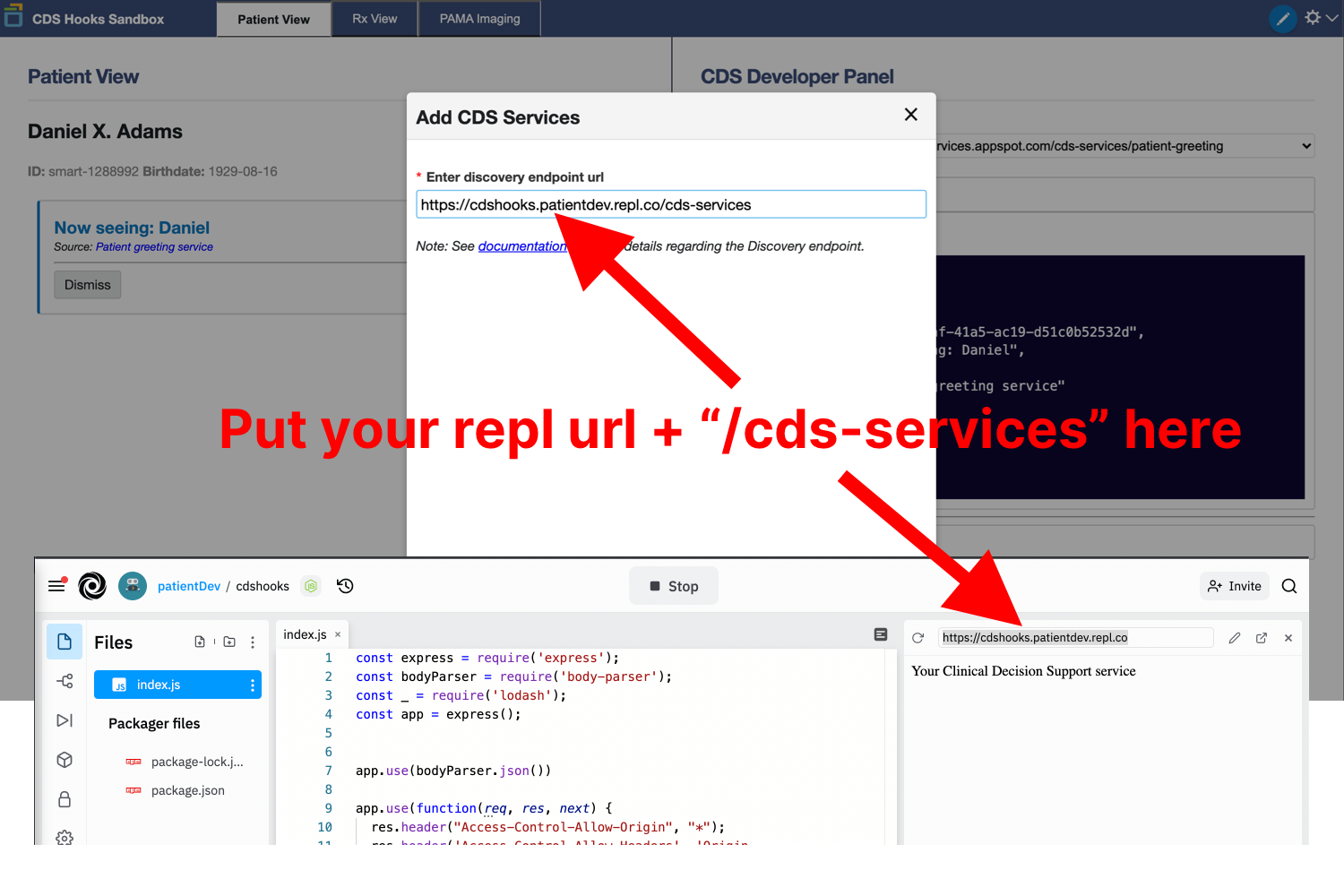Click code line 7 app.use bodyParser.json

[453, 771]
